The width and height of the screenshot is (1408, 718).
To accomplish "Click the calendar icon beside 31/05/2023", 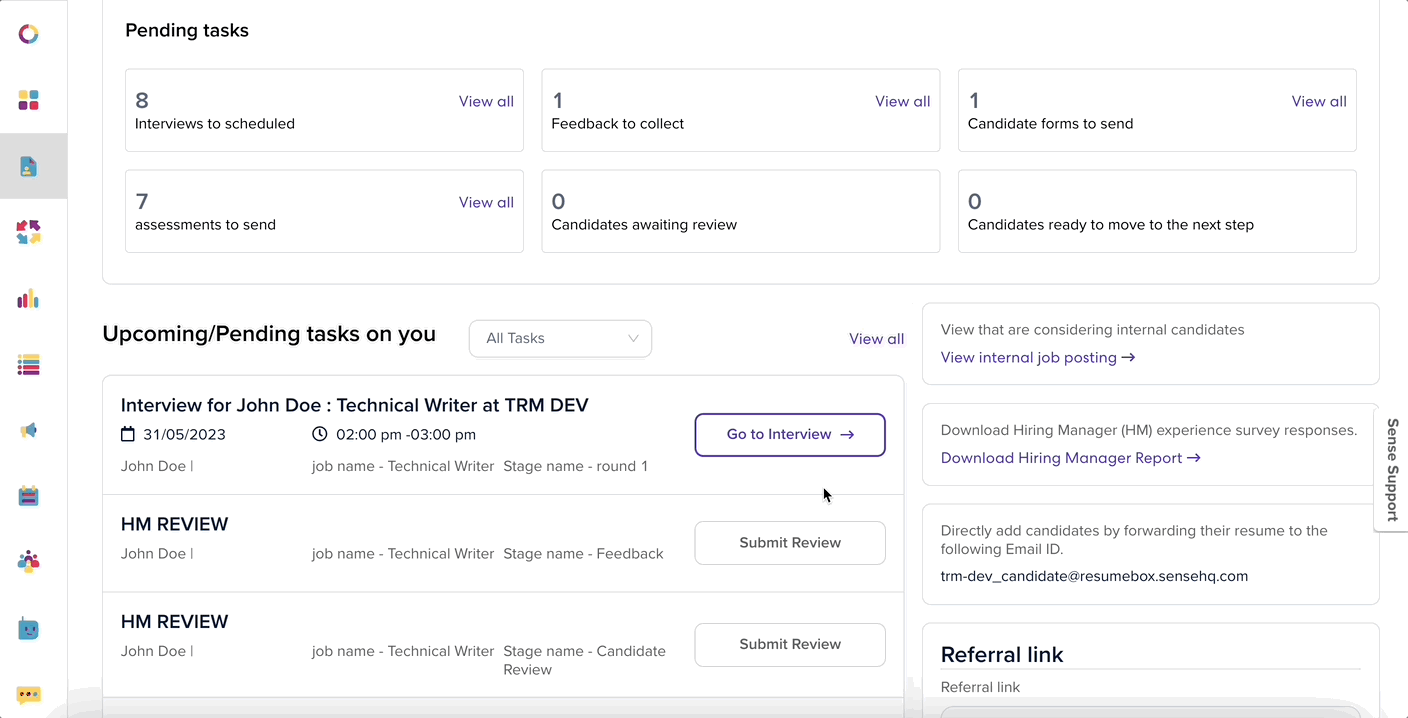I will click(128, 434).
